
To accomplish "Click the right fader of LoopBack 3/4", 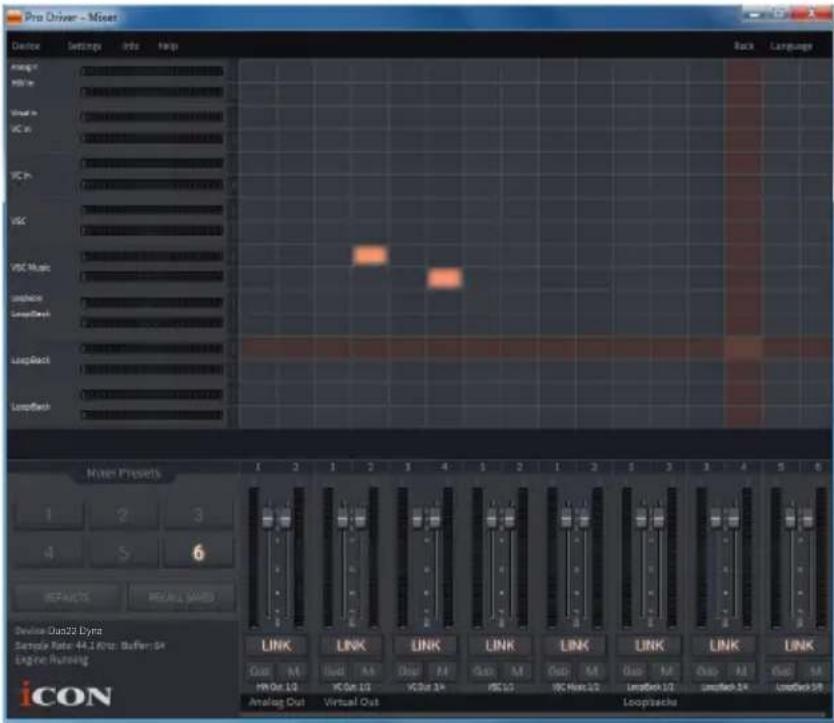I will (732, 518).
